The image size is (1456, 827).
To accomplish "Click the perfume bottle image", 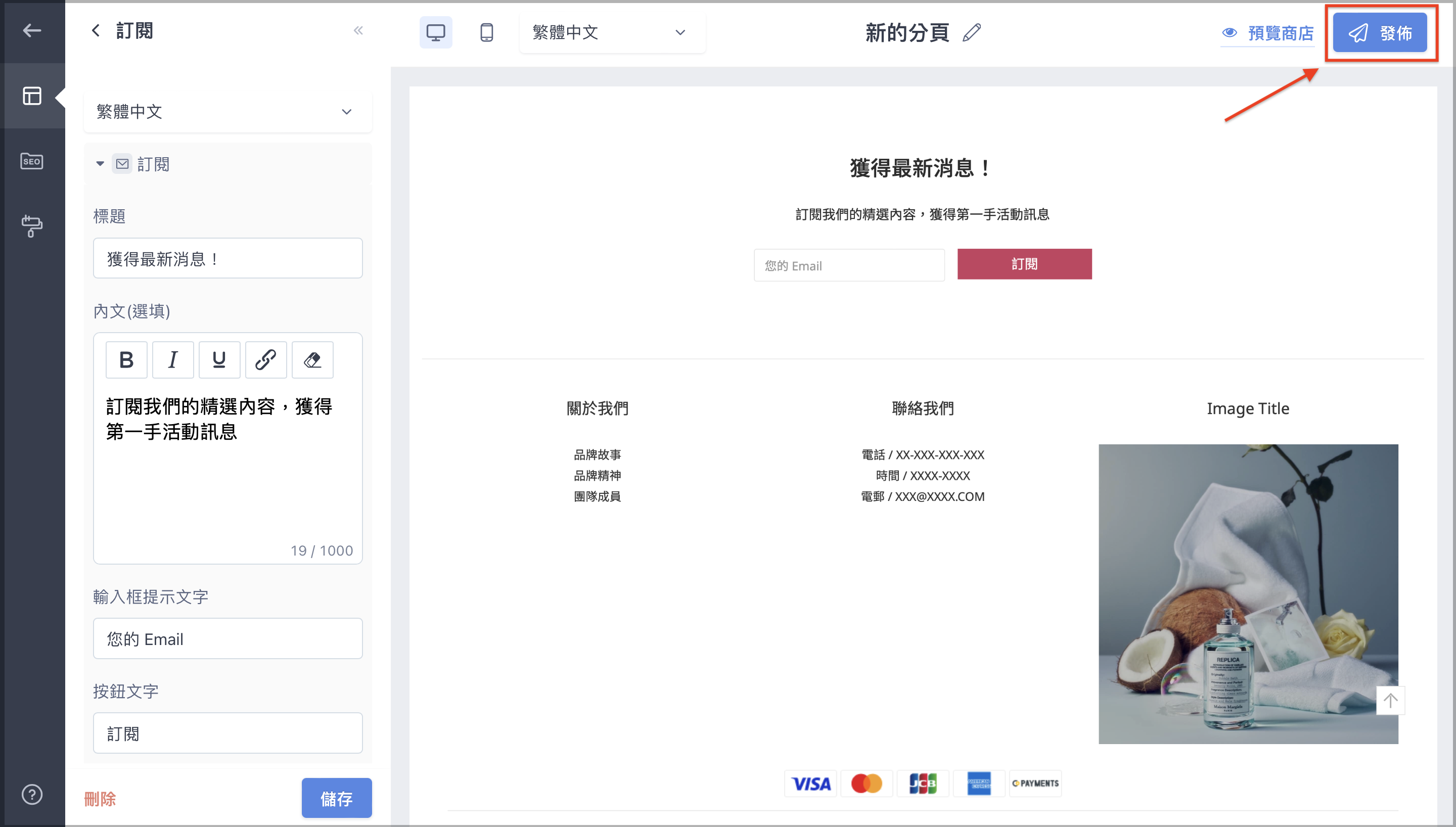I will [x=1248, y=594].
